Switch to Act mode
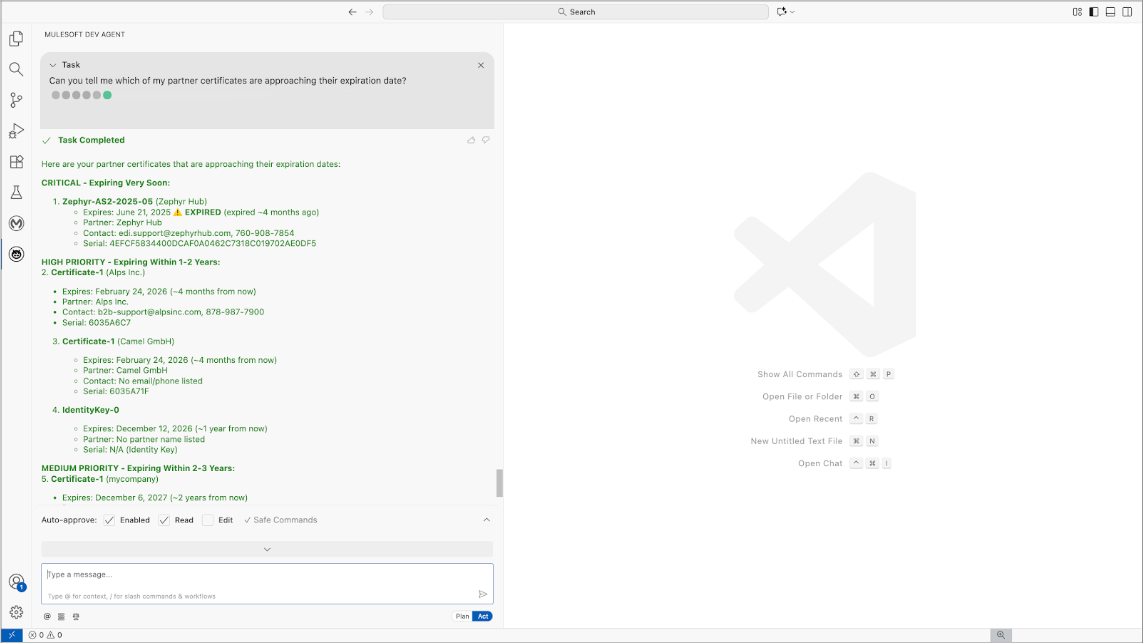 coord(483,616)
